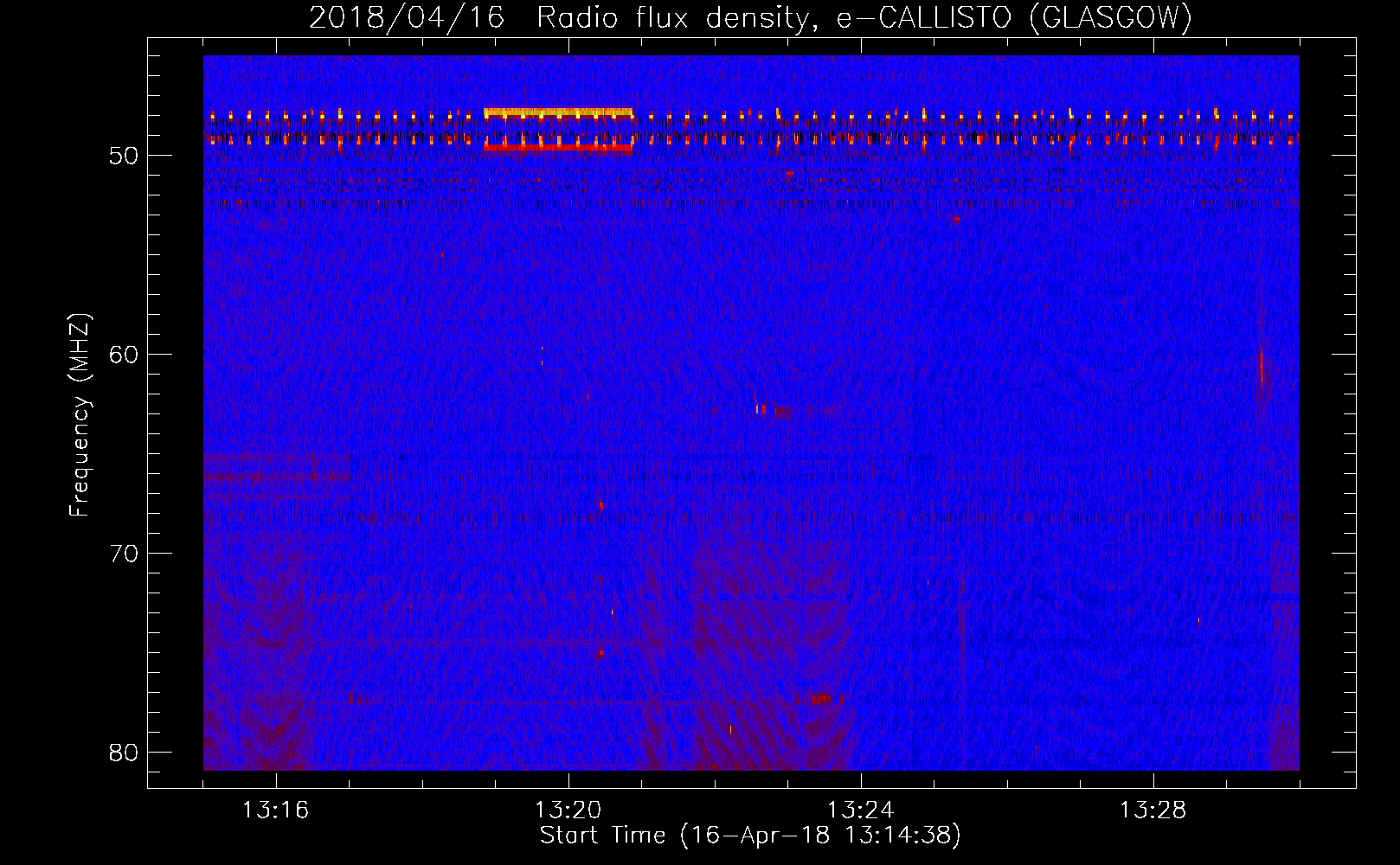Choose the 13:28 time tick label
Viewport: 1400px width, 865px height.
(x=1153, y=811)
